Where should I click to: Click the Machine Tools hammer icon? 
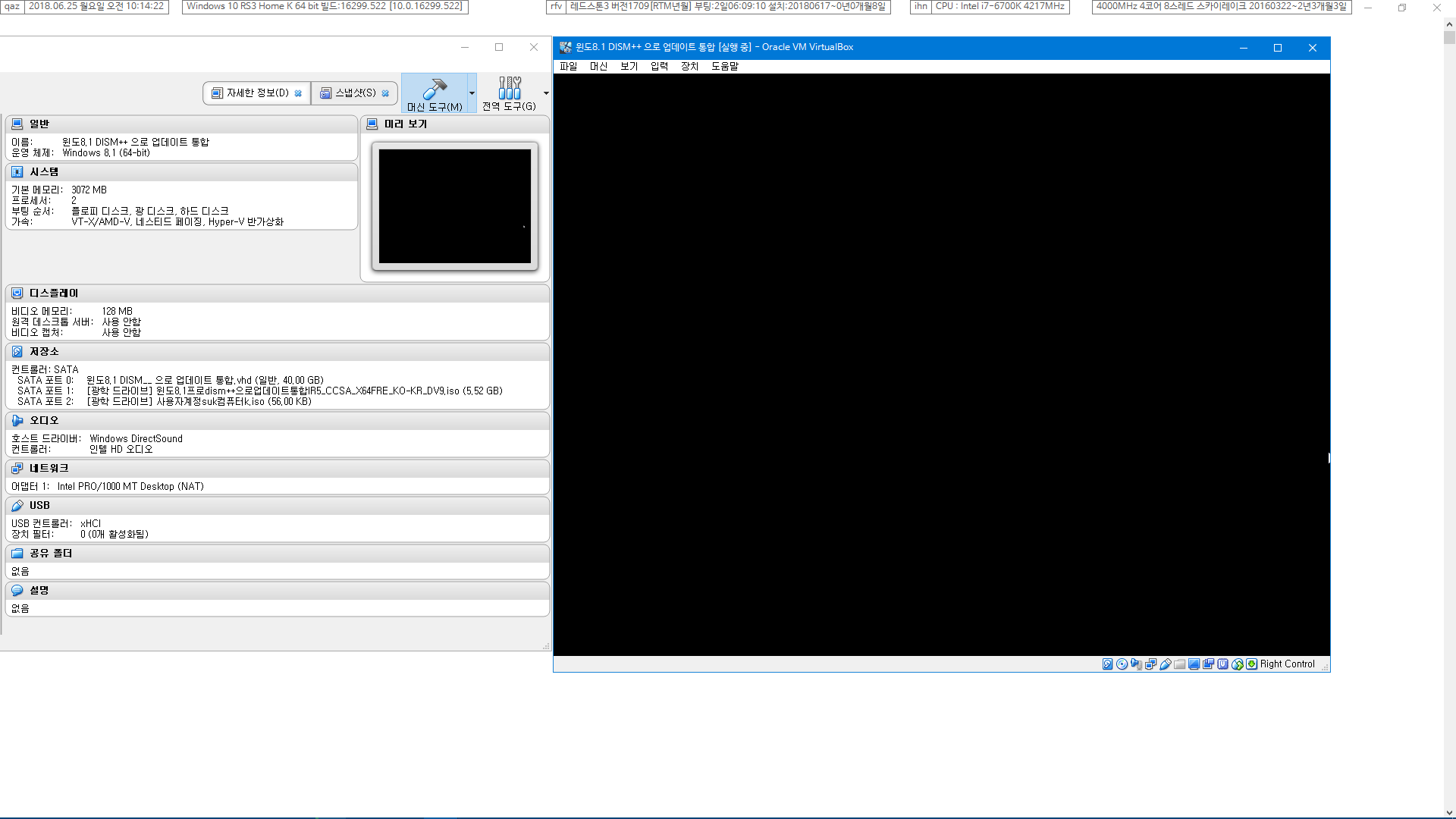tap(435, 88)
